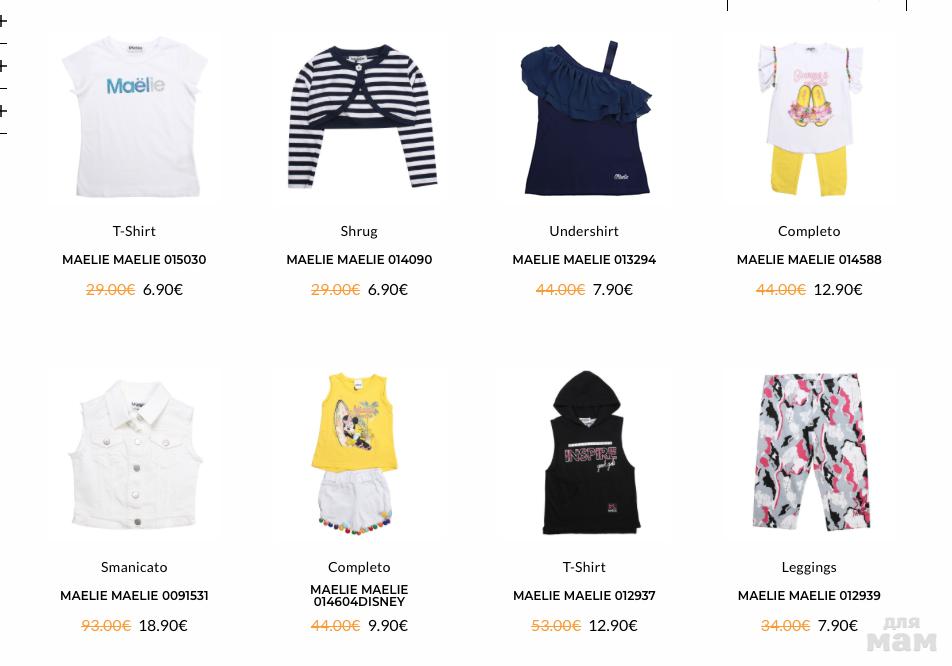Click the Leggings category label

[x=809, y=568]
